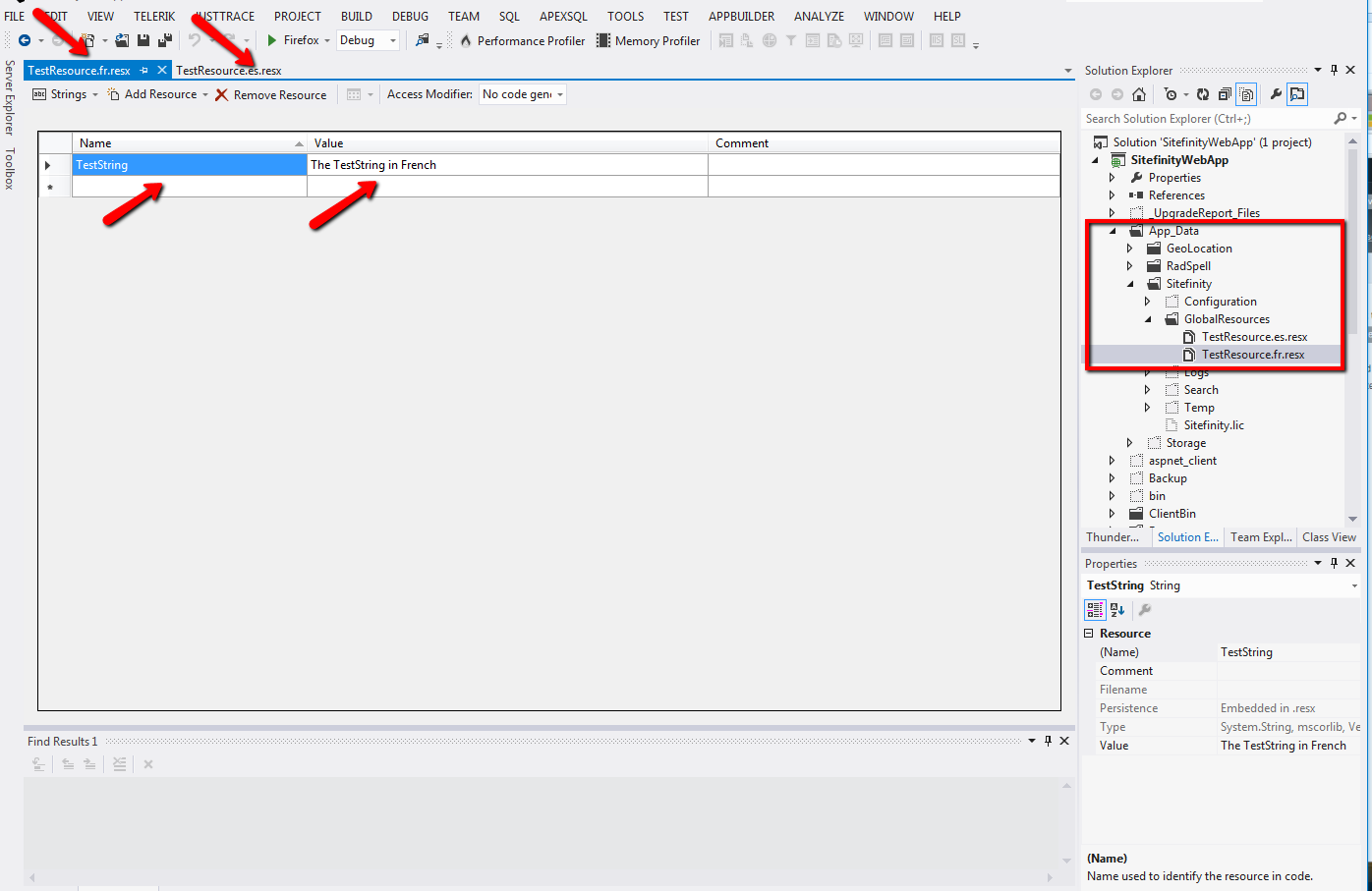Click the Home icon in Solution Explorer
The height and width of the screenshot is (891, 1372).
tap(1139, 94)
